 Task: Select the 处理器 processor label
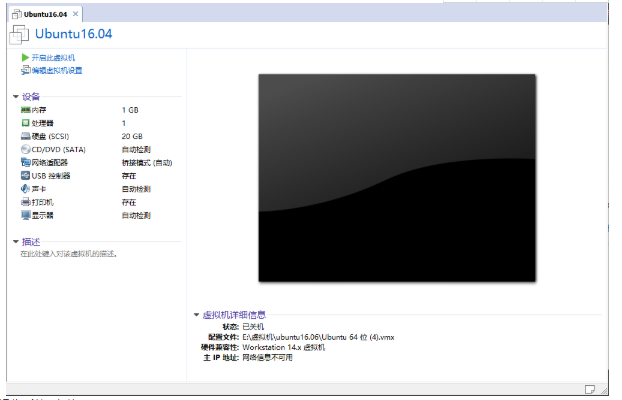[x=42, y=123]
